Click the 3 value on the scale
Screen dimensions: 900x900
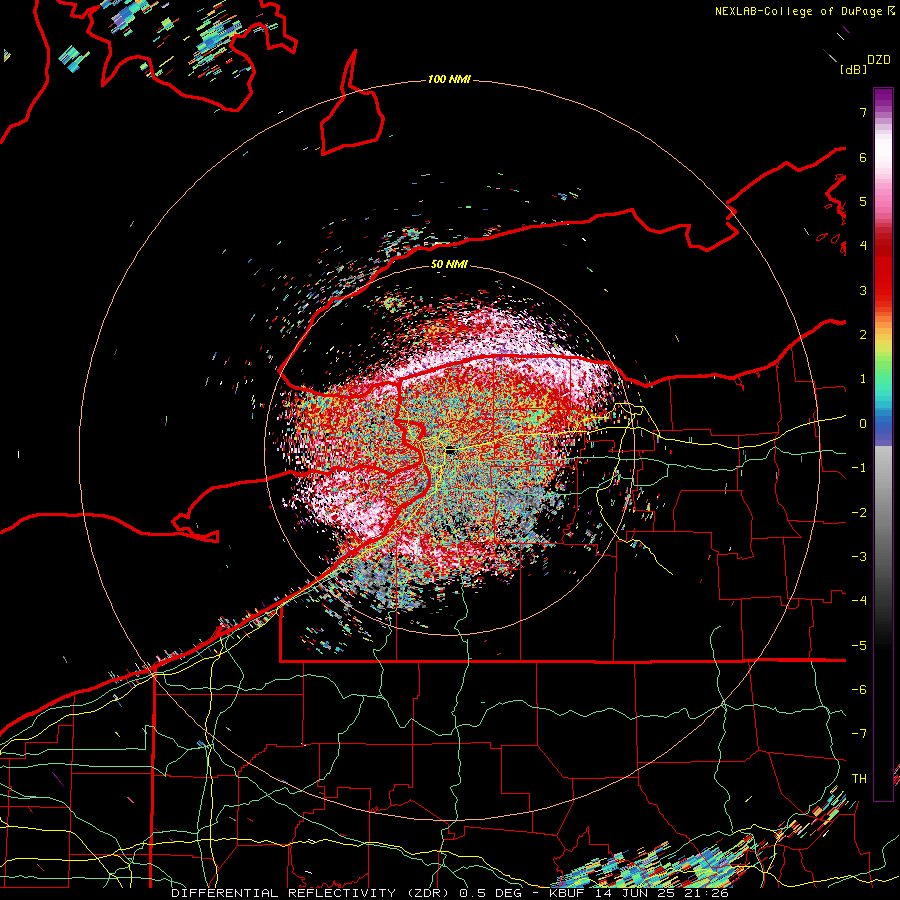point(863,290)
